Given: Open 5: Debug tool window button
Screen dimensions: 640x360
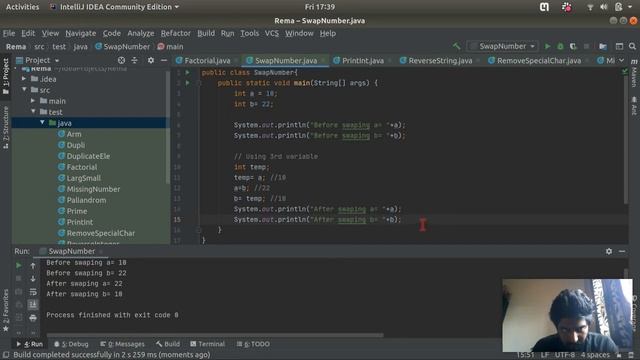Looking at the screenshot, I should coord(71,344).
